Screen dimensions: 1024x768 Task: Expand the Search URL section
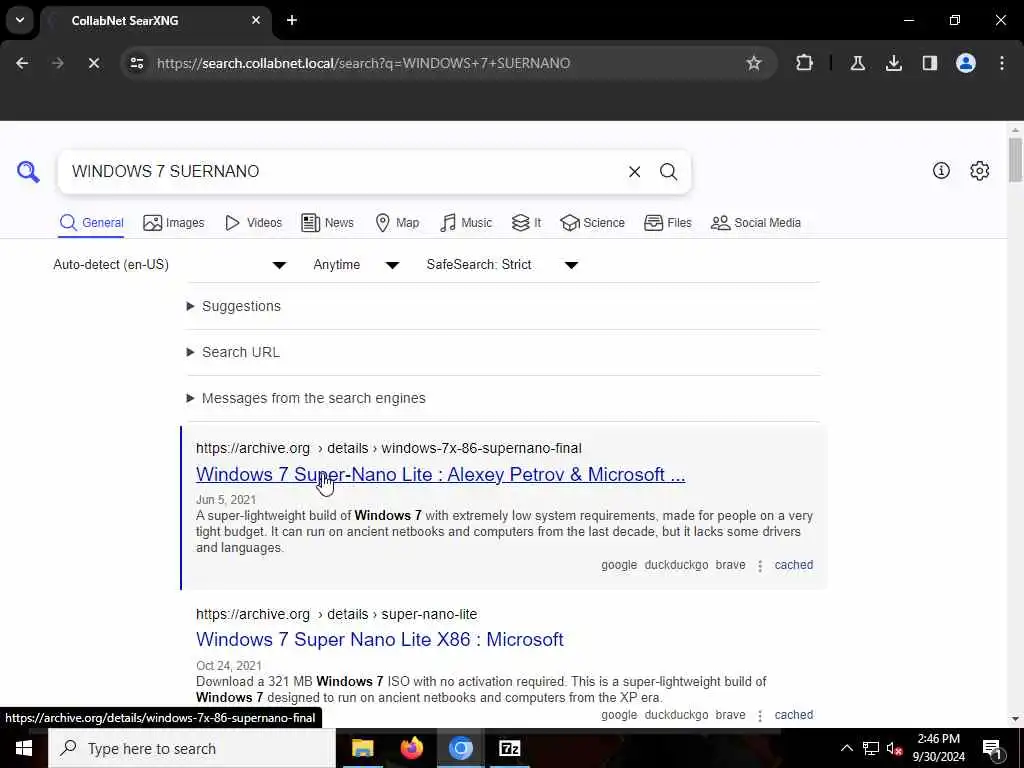click(x=233, y=352)
